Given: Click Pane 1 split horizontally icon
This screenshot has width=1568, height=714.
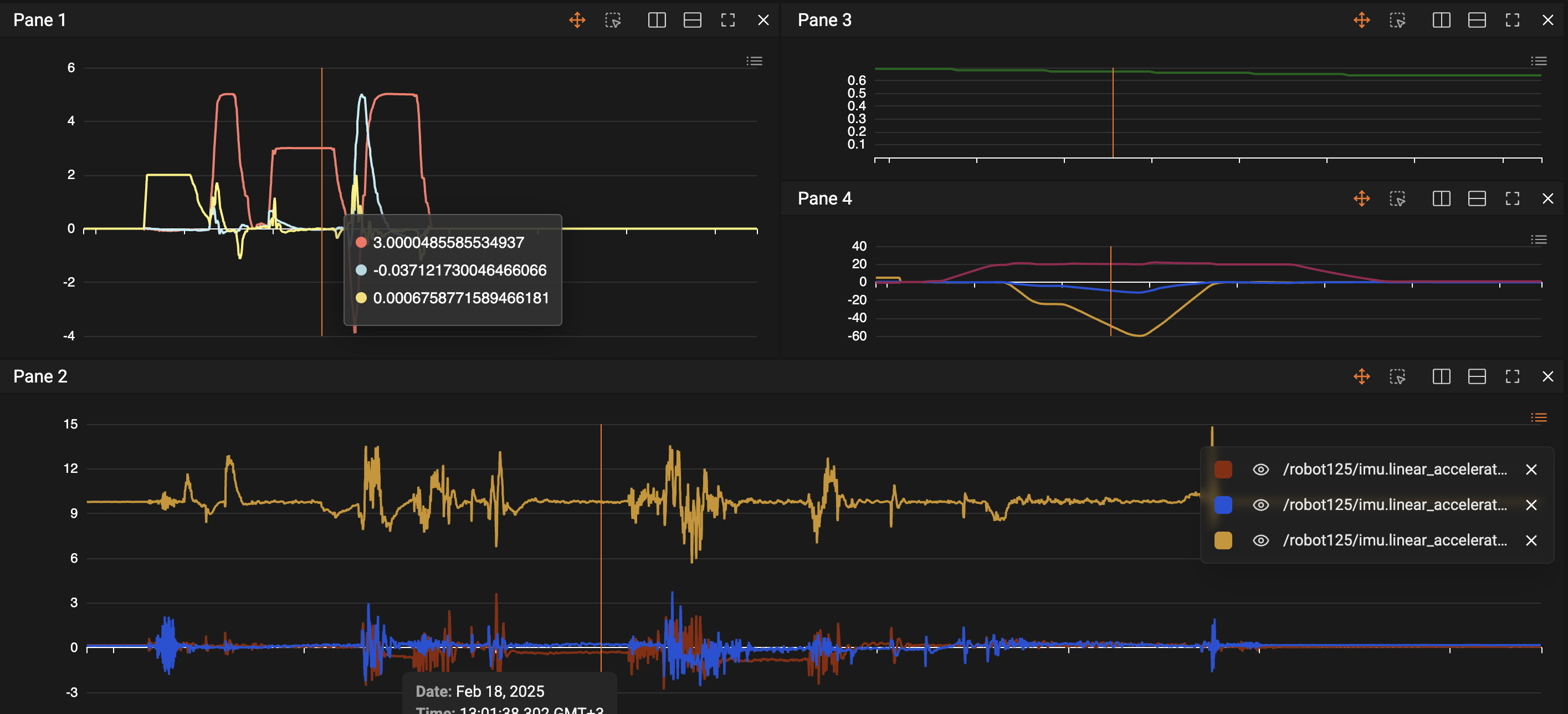Looking at the screenshot, I should pyautogui.click(x=692, y=20).
